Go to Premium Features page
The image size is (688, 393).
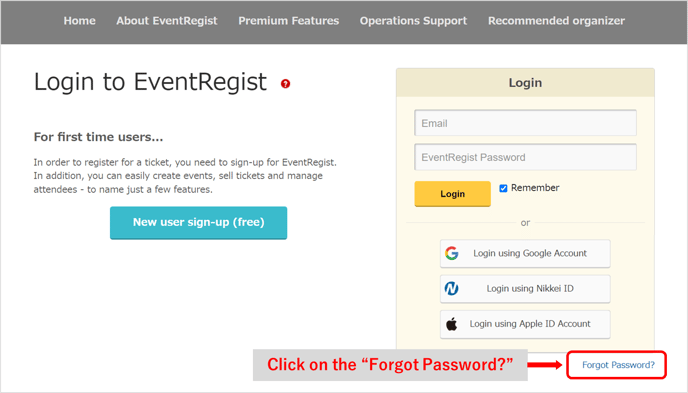tap(289, 21)
